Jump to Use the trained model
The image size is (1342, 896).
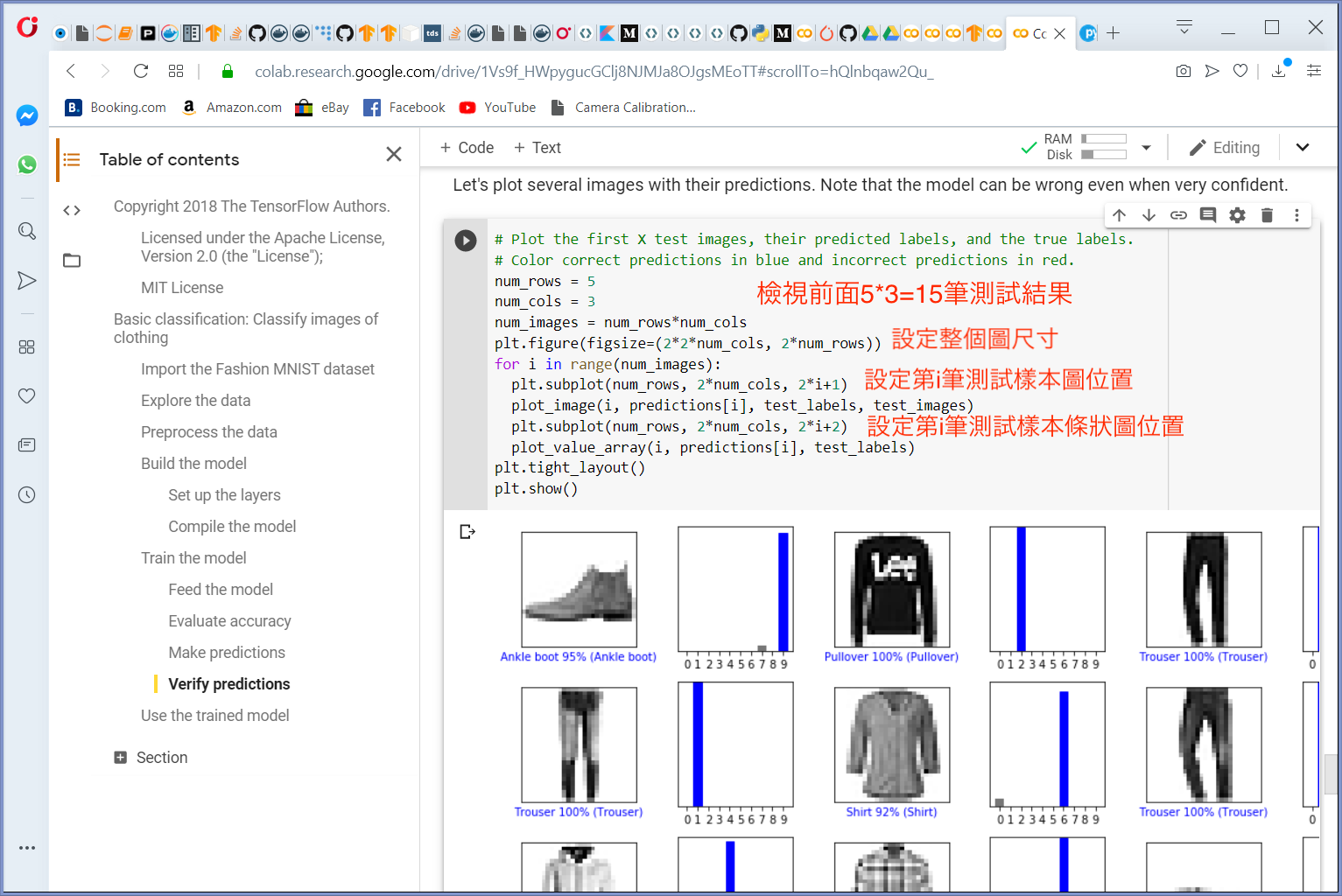214,716
